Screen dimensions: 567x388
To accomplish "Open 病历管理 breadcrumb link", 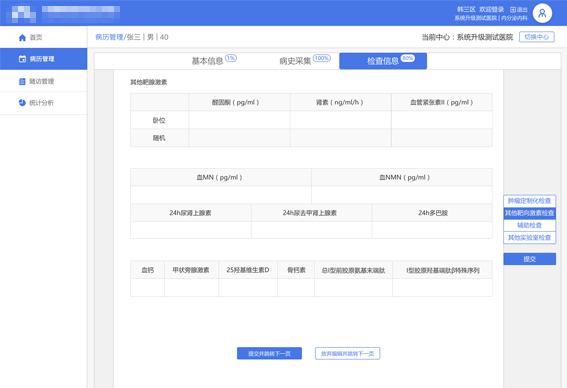I will pyautogui.click(x=109, y=37).
